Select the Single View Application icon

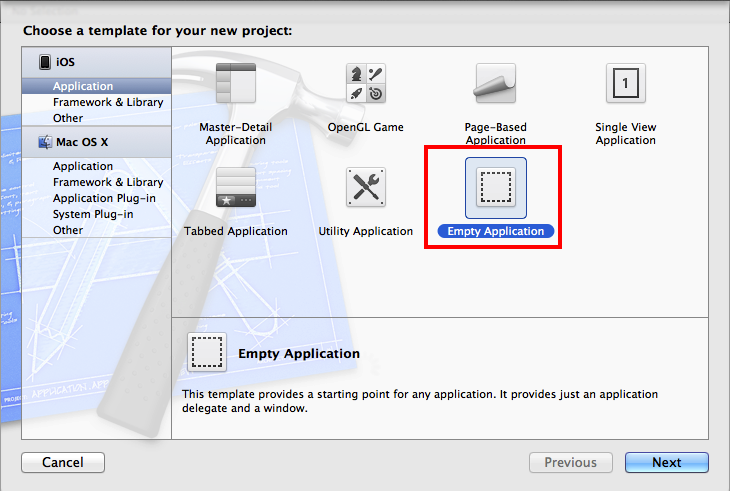(x=626, y=83)
